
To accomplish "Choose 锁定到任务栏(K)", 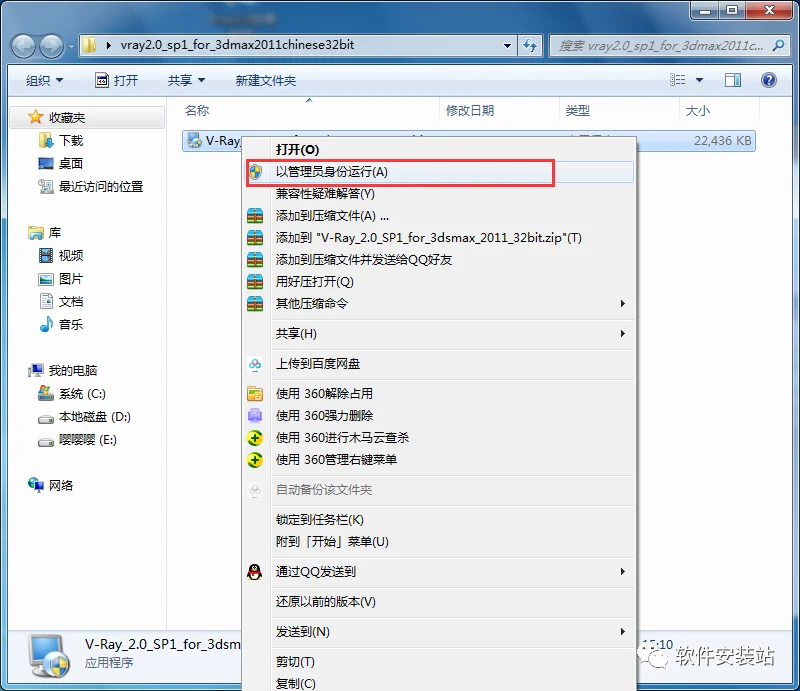I will coord(439,520).
